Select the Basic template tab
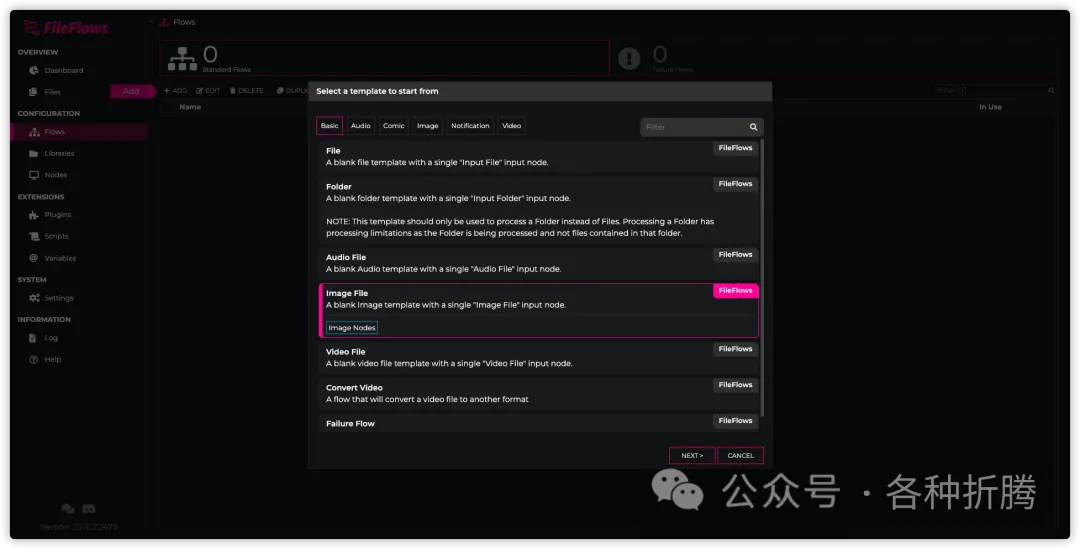Image resolution: width=1080 pixels, height=549 pixels. (x=329, y=125)
